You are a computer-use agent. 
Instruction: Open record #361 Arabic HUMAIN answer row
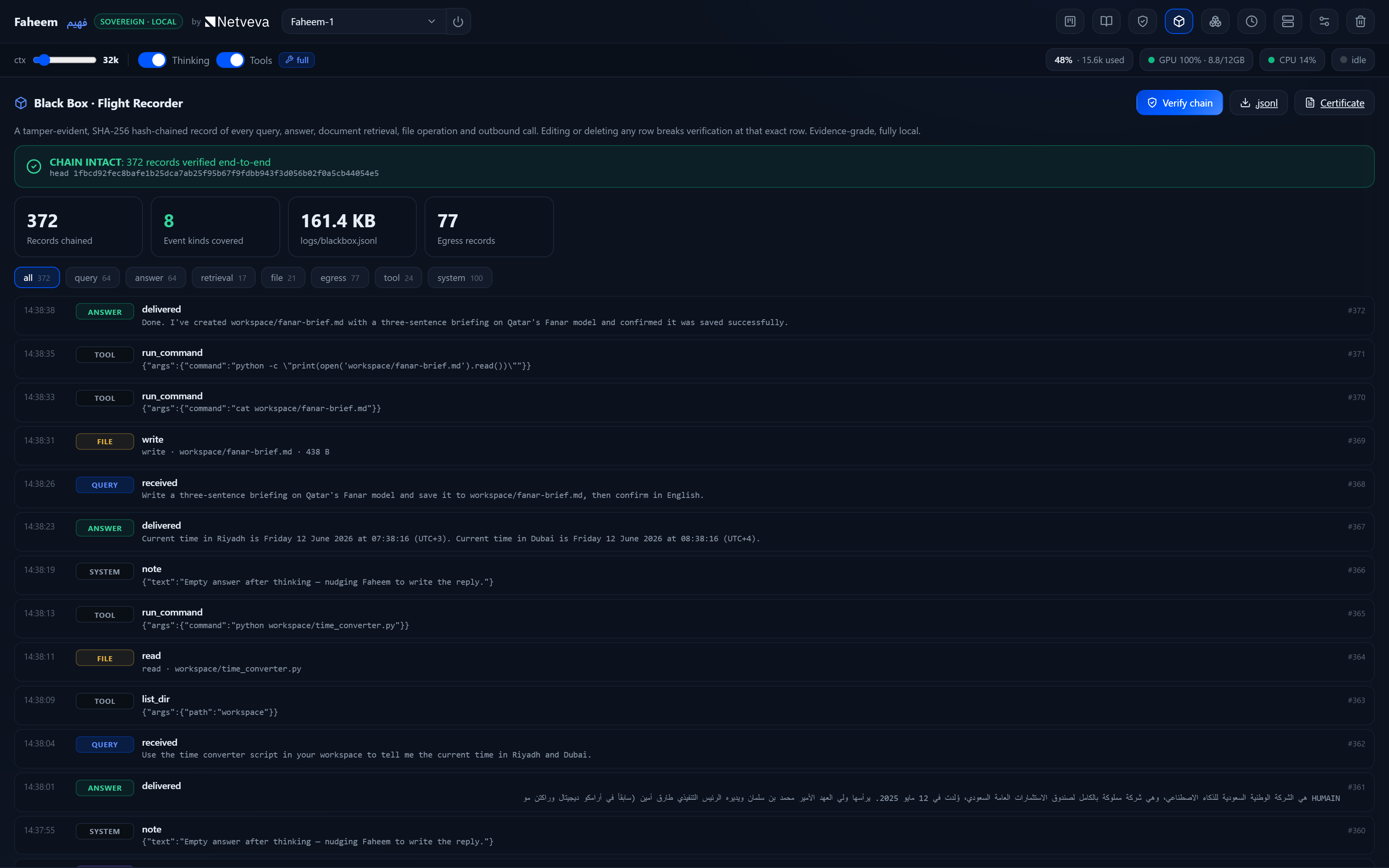tap(694, 792)
